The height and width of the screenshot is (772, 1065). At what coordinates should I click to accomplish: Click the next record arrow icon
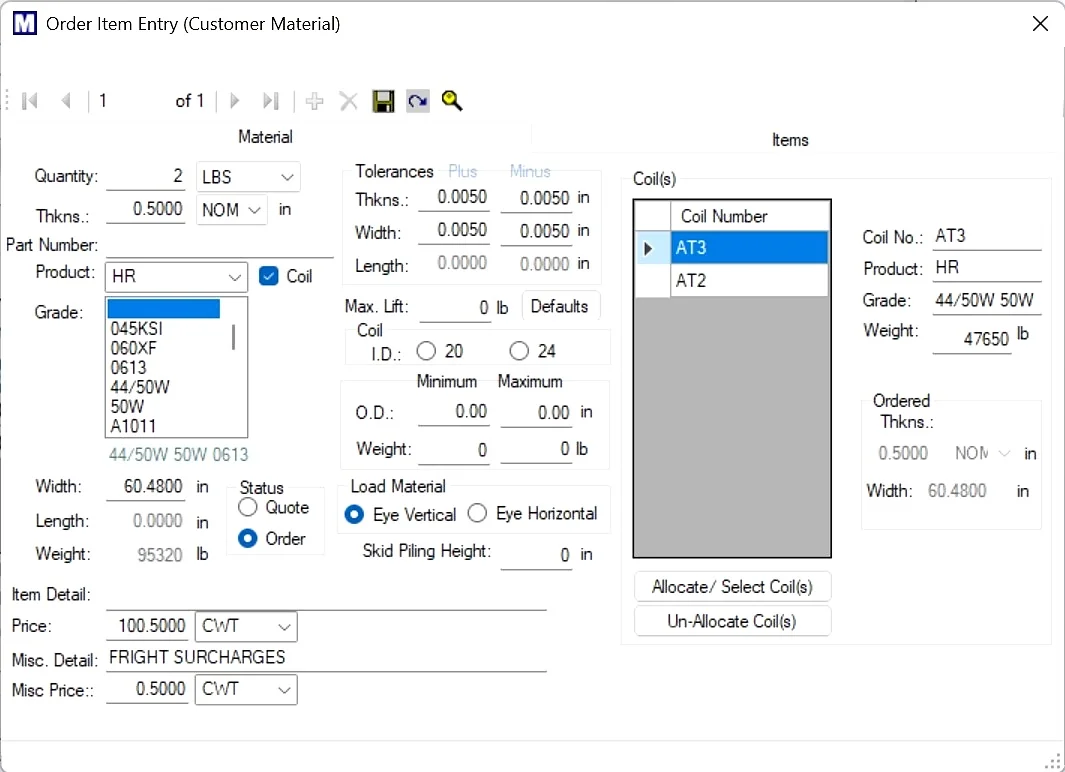[233, 100]
